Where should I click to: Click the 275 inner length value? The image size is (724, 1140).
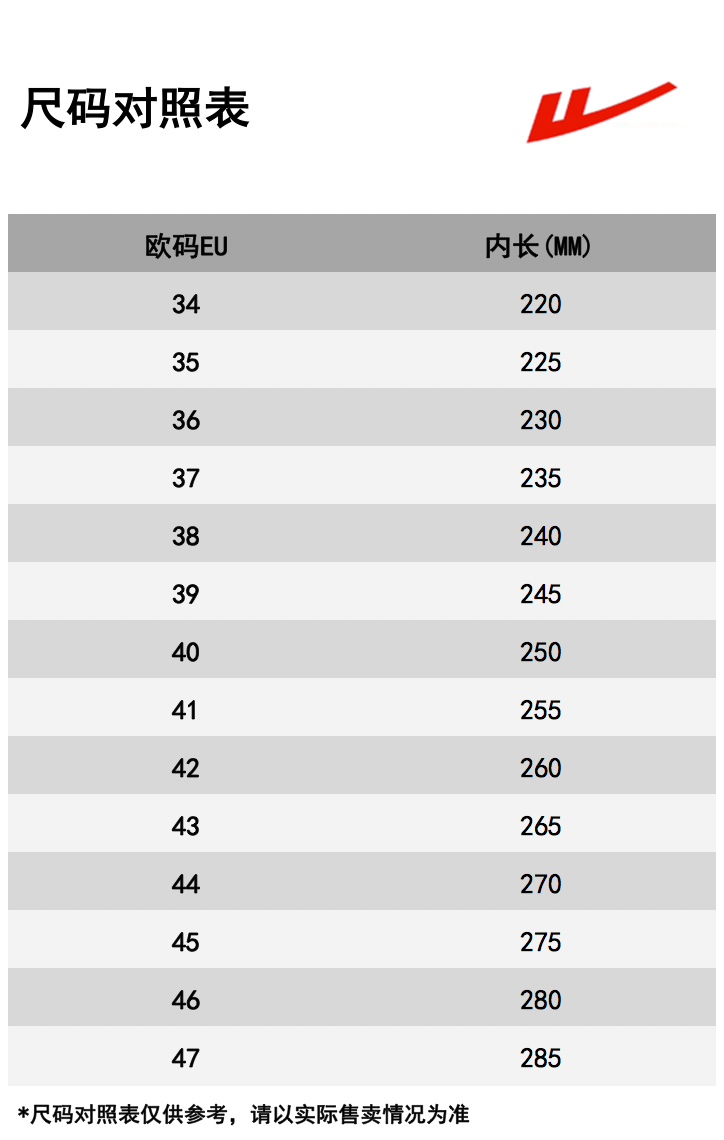tap(540, 942)
